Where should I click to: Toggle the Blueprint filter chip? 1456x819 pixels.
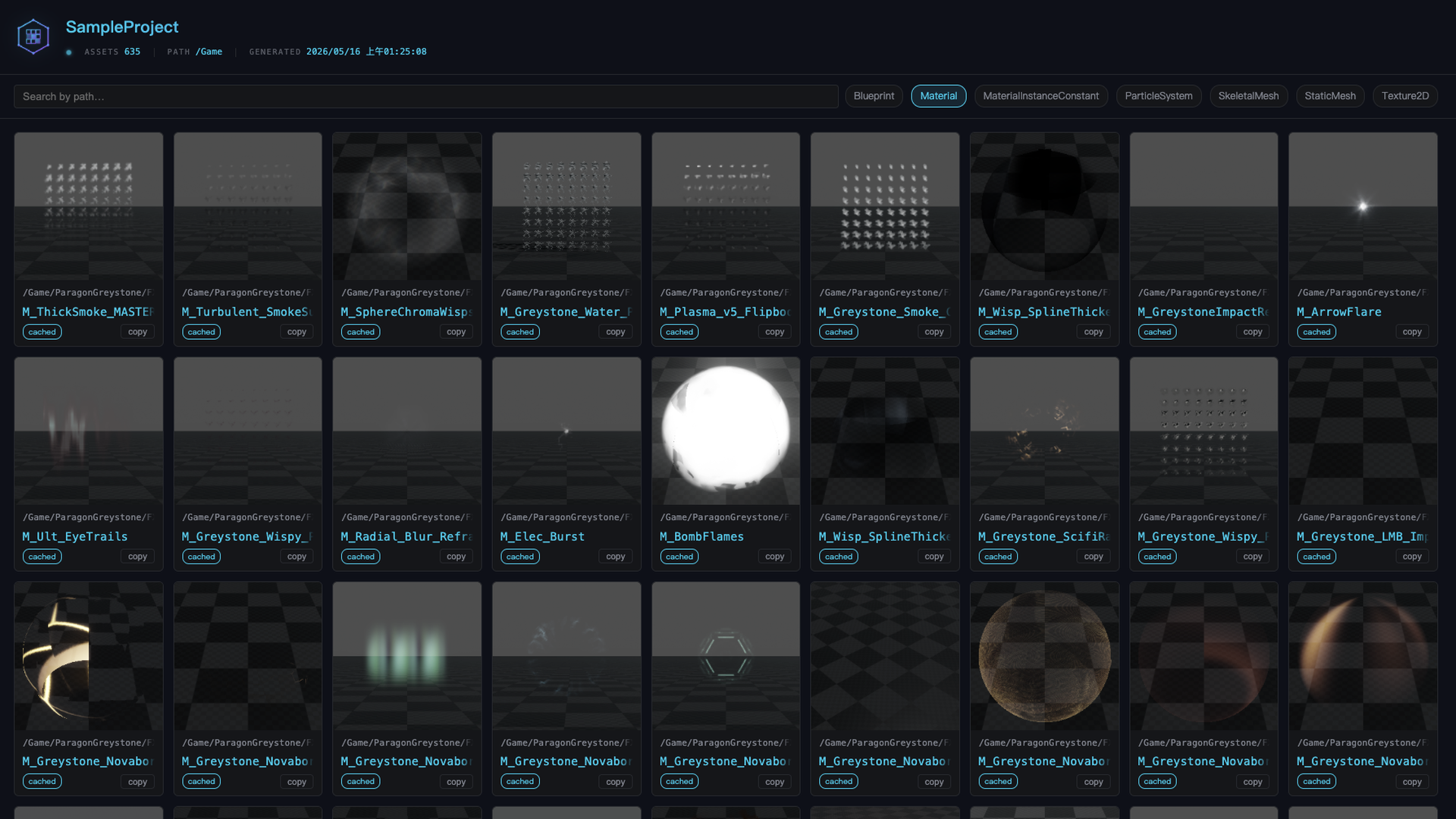point(874,96)
